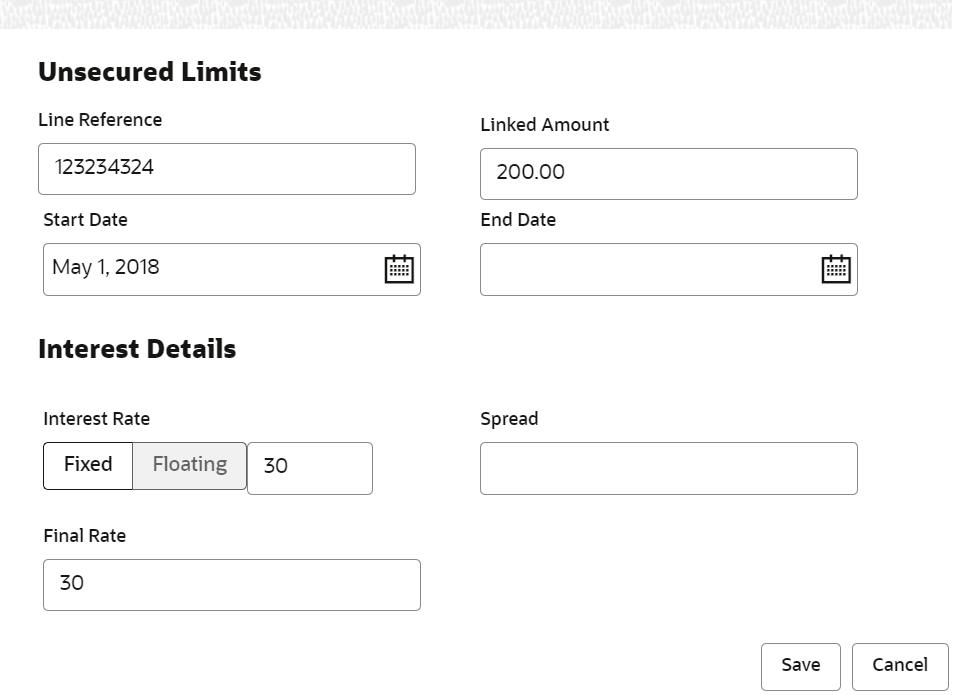
Task: Click the Line Reference label
Action: 100,120
